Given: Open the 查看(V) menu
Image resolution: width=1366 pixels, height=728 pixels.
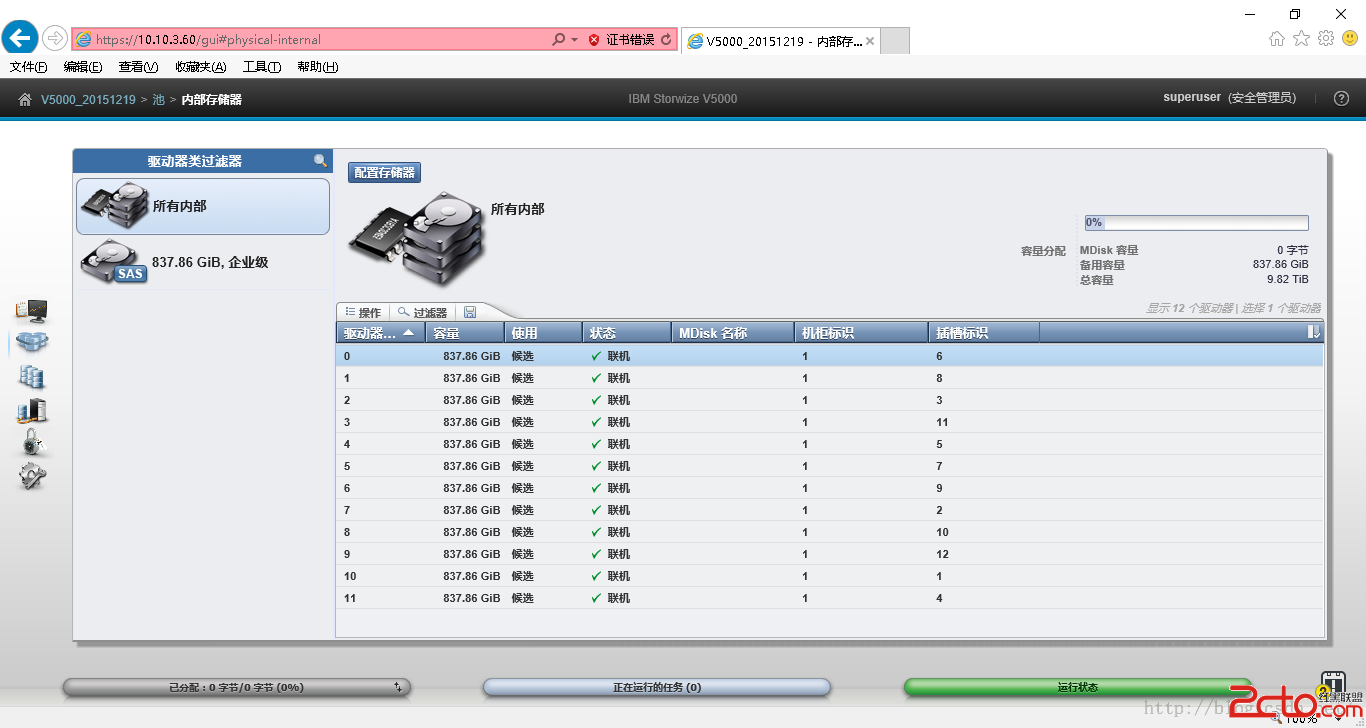Looking at the screenshot, I should [138, 67].
